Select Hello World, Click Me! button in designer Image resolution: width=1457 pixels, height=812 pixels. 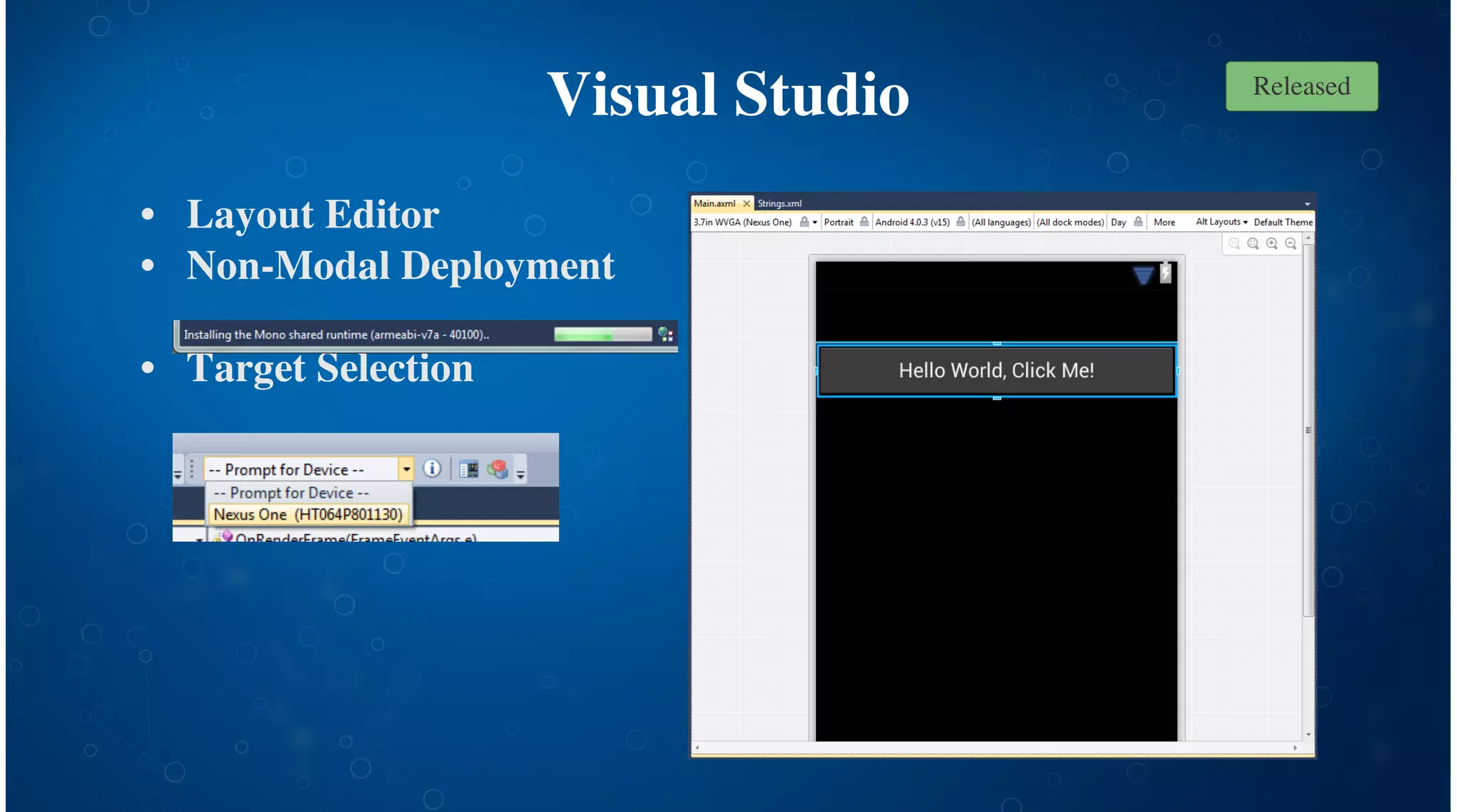pos(996,370)
